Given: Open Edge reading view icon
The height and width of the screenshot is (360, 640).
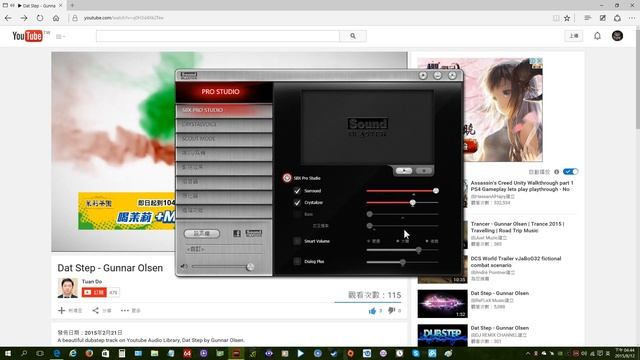Looking at the screenshot, I should click(x=556, y=18).
